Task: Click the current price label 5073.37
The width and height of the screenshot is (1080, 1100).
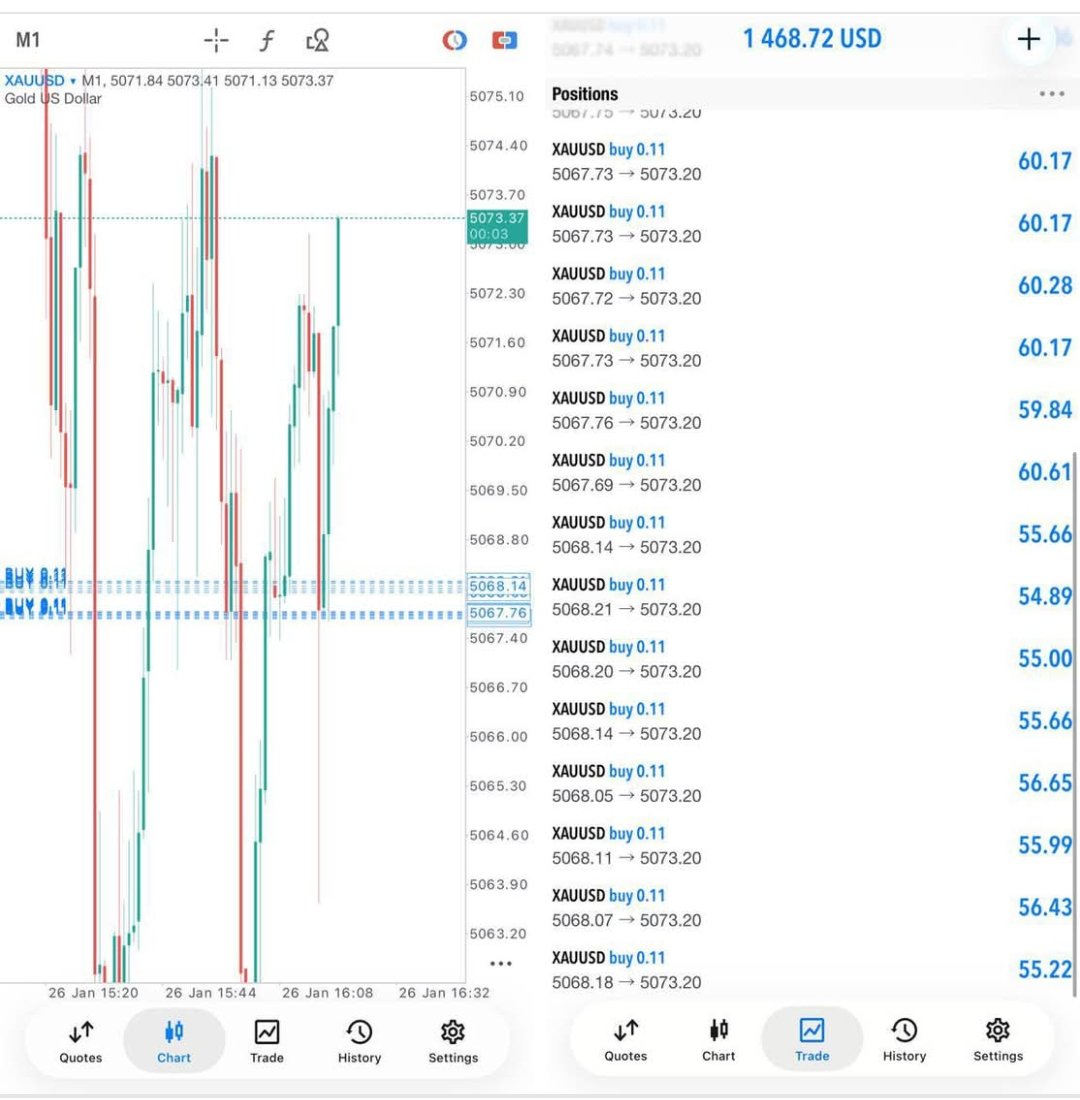Action: (x=497, y=226)
